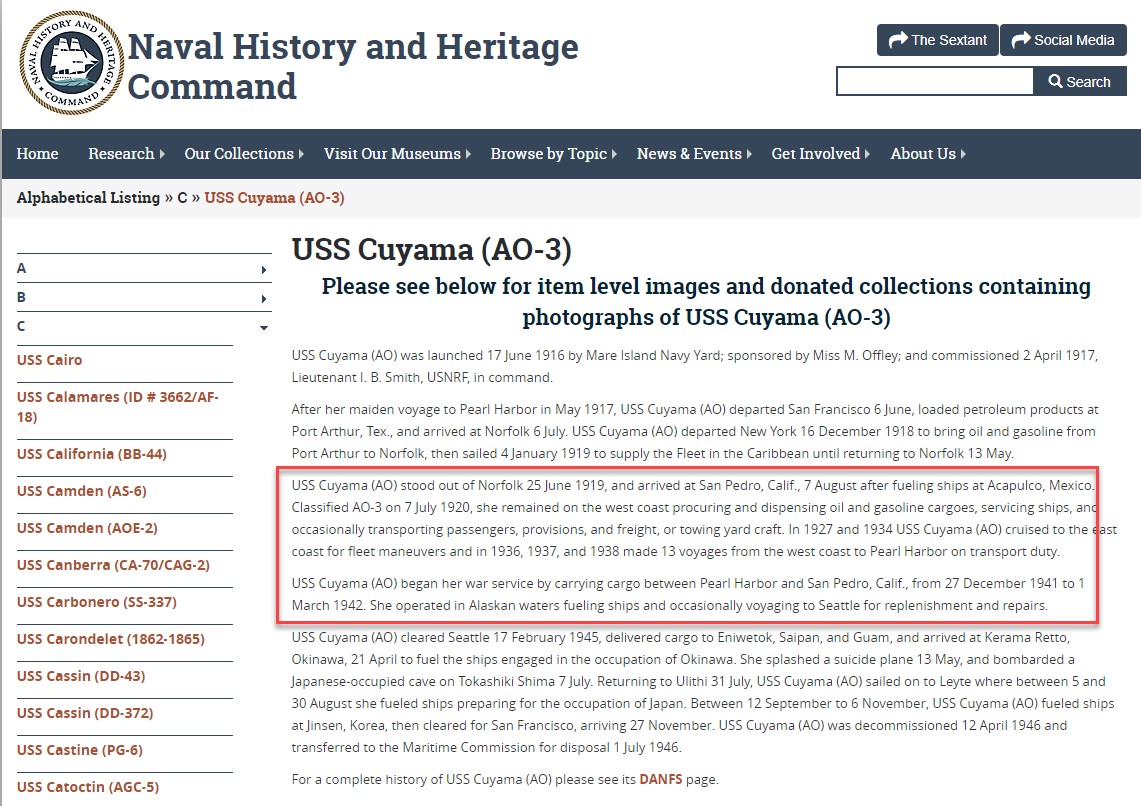Collapse the letter C sidebar section

(143, 327)
